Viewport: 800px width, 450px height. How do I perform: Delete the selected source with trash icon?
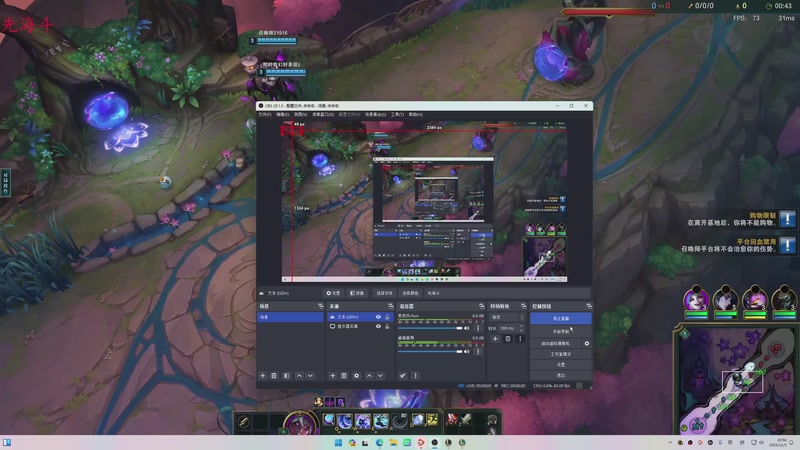coord(344,375)
